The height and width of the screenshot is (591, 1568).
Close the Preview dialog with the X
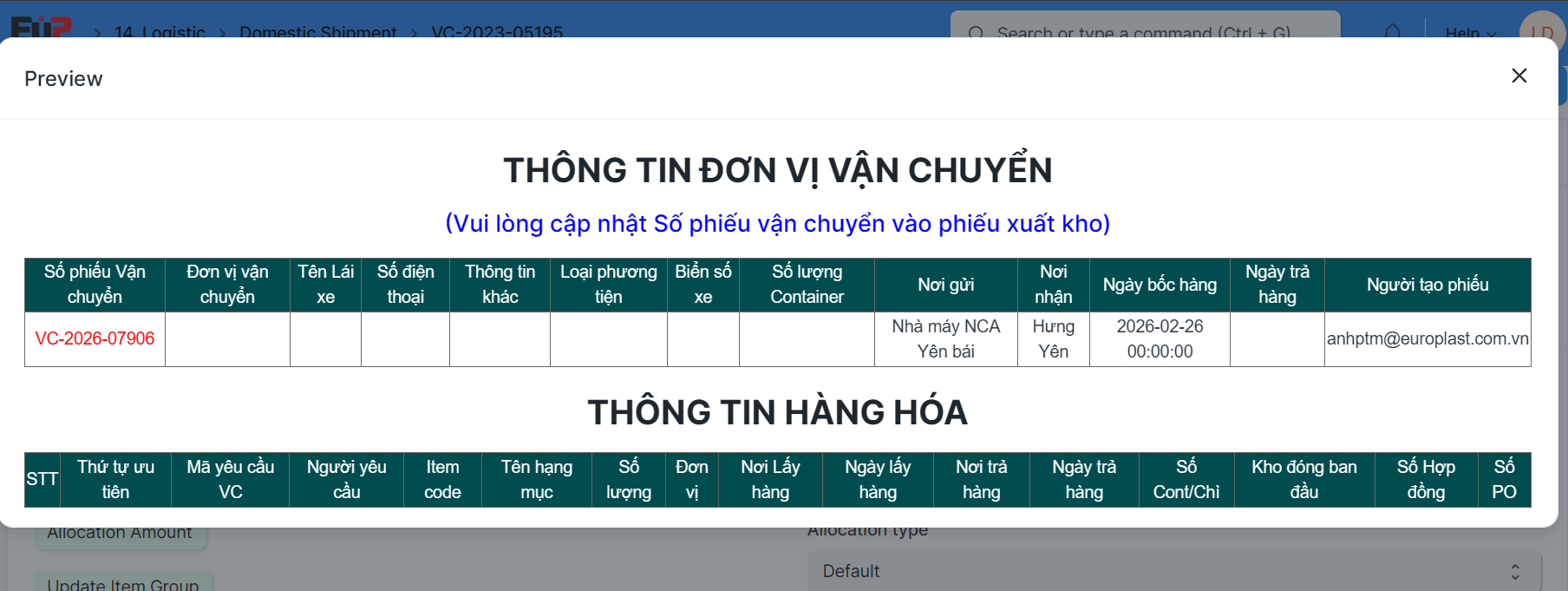1519,76
